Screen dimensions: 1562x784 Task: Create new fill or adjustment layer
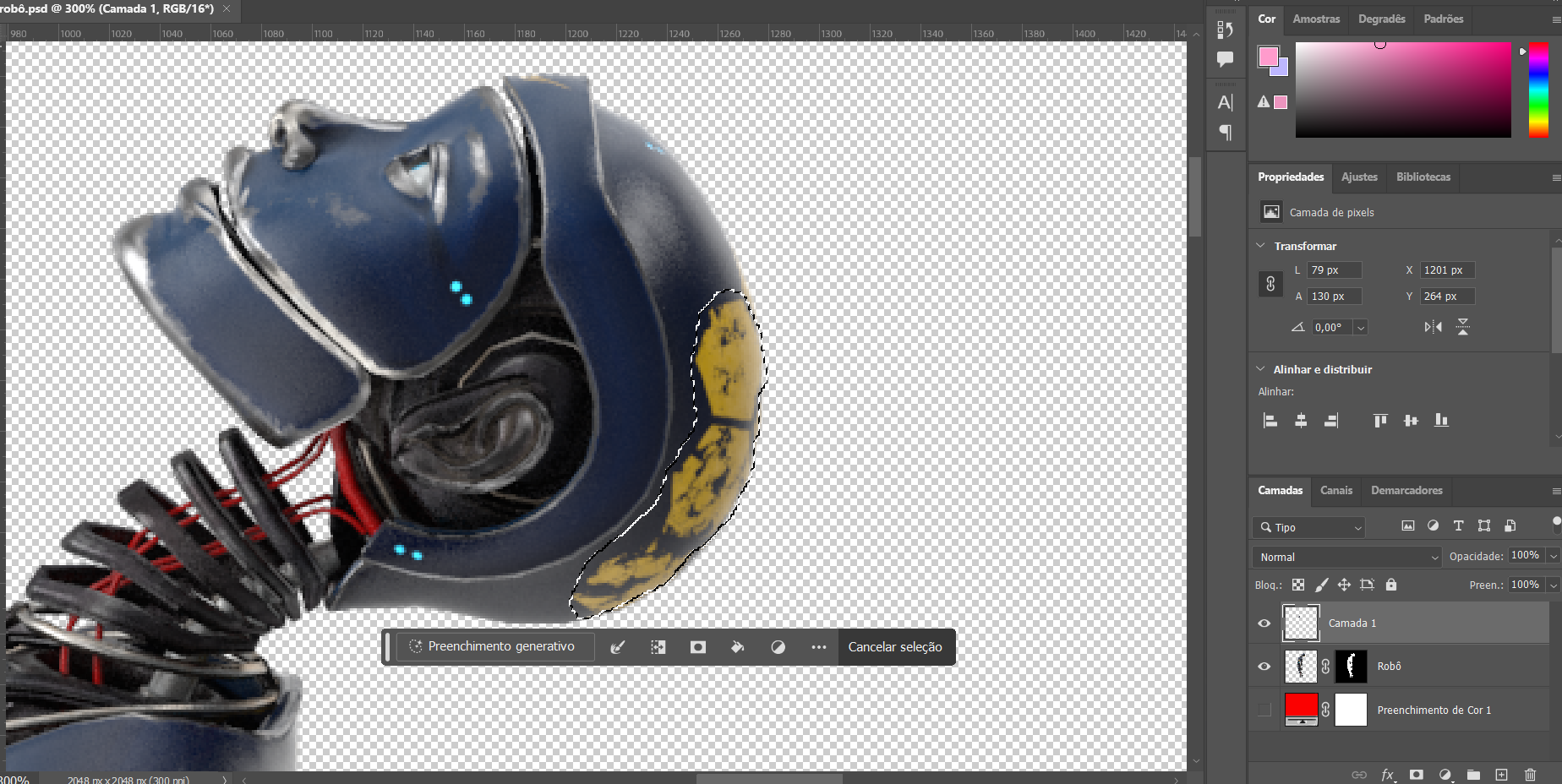[x=1445, y=775]
